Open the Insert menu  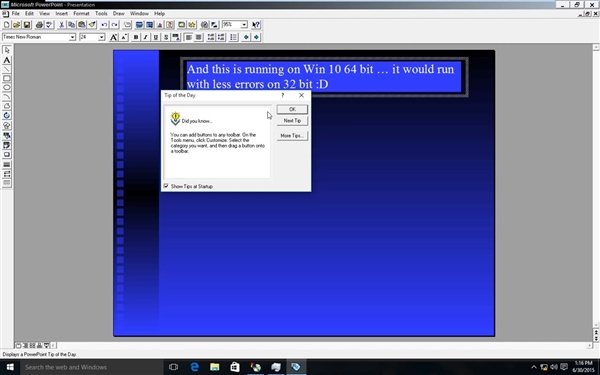click(61, 13)
